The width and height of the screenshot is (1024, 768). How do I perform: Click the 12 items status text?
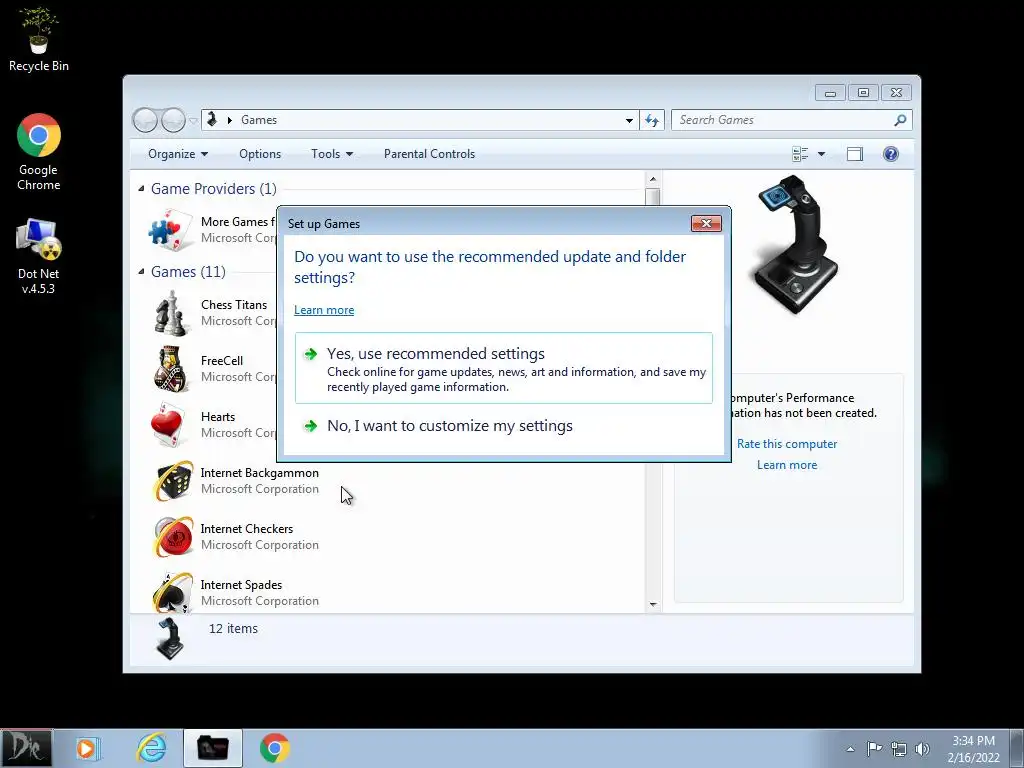coord(233,629)
